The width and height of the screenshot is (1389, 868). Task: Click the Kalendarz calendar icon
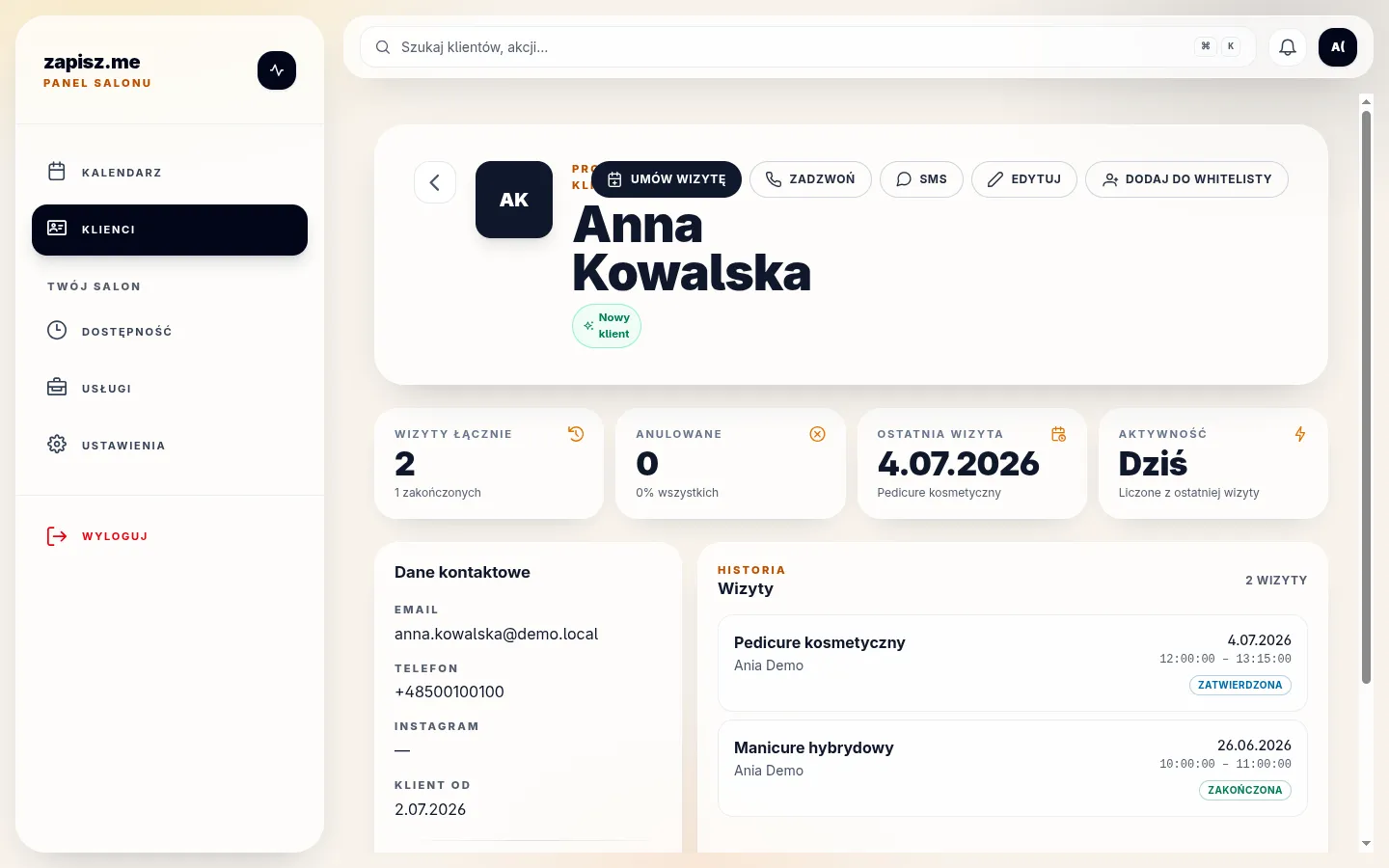(57, 172)
